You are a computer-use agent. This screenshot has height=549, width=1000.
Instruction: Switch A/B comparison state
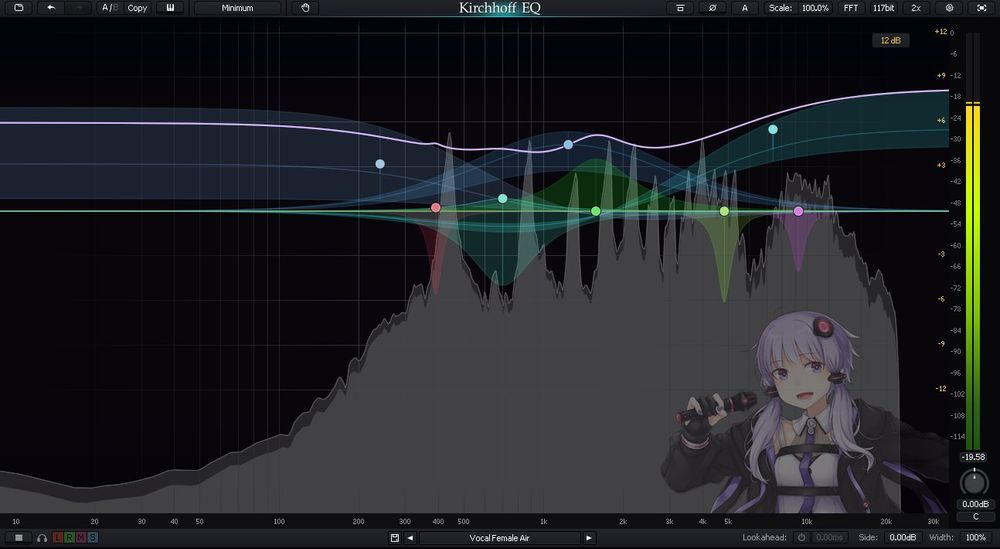point(110,8)
